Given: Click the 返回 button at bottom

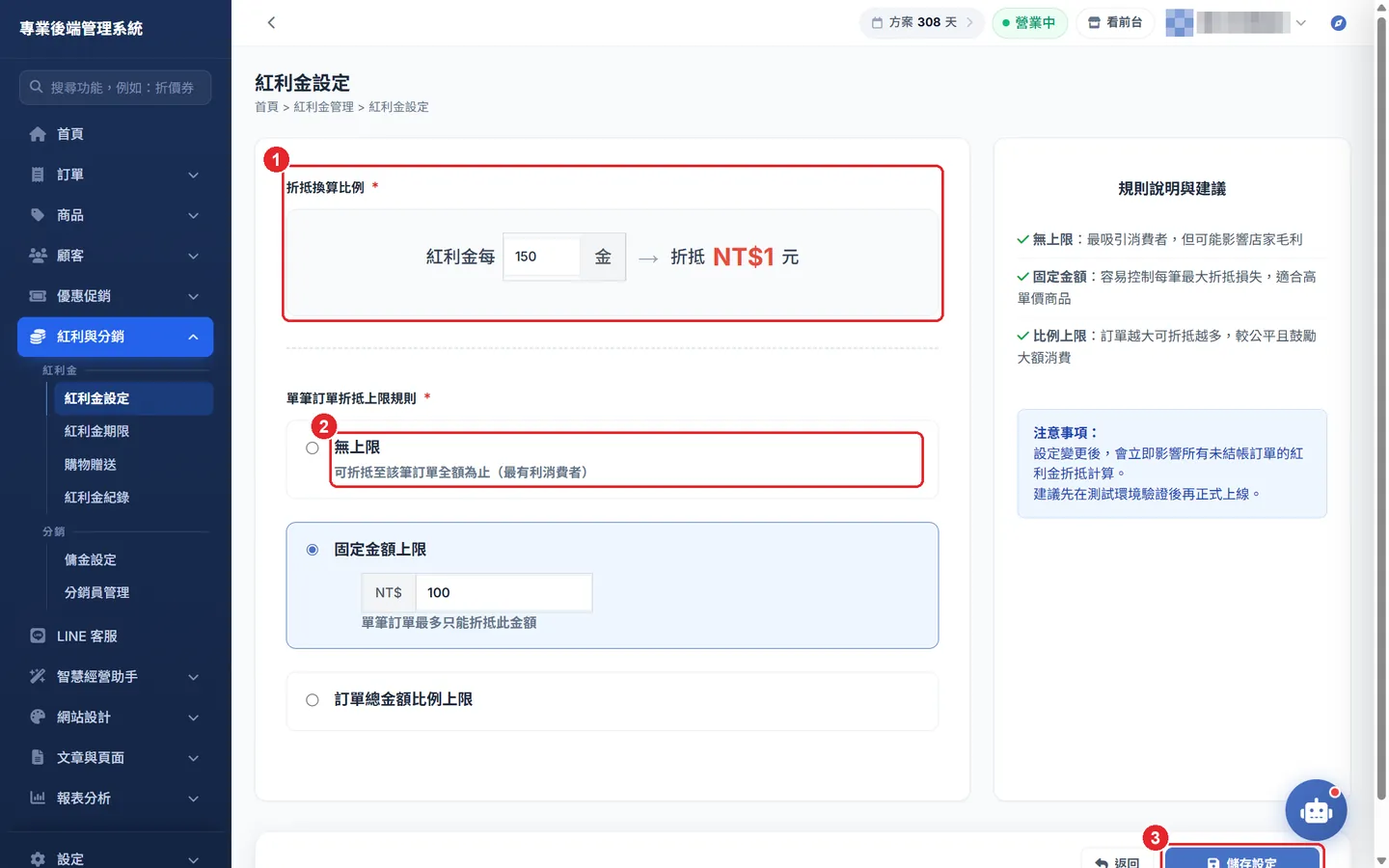Looking at the screenshot, I should (1118, 860).
